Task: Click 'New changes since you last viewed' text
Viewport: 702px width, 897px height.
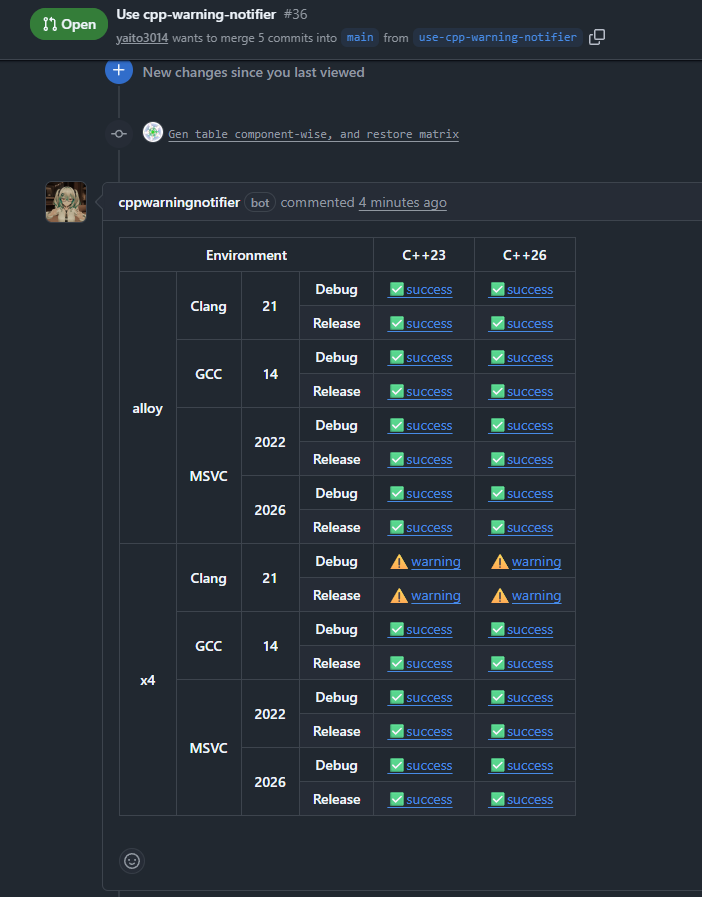Action: (253, 73)
